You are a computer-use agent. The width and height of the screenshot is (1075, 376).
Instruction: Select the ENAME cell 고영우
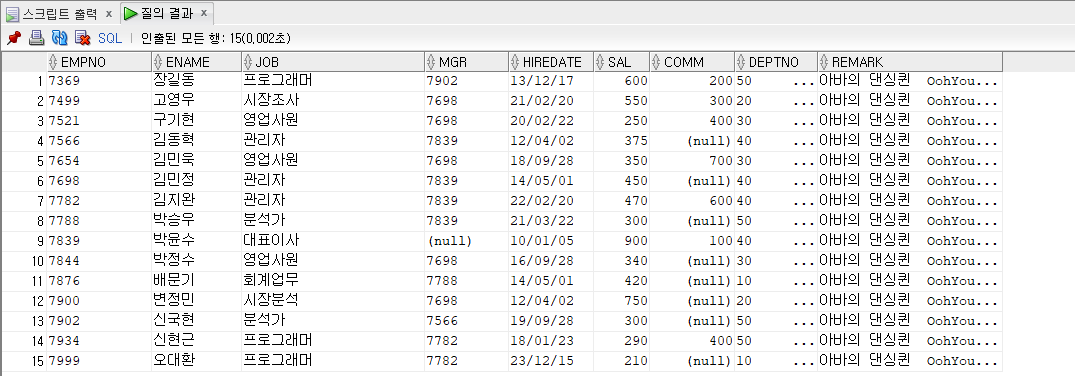[196, 101]
